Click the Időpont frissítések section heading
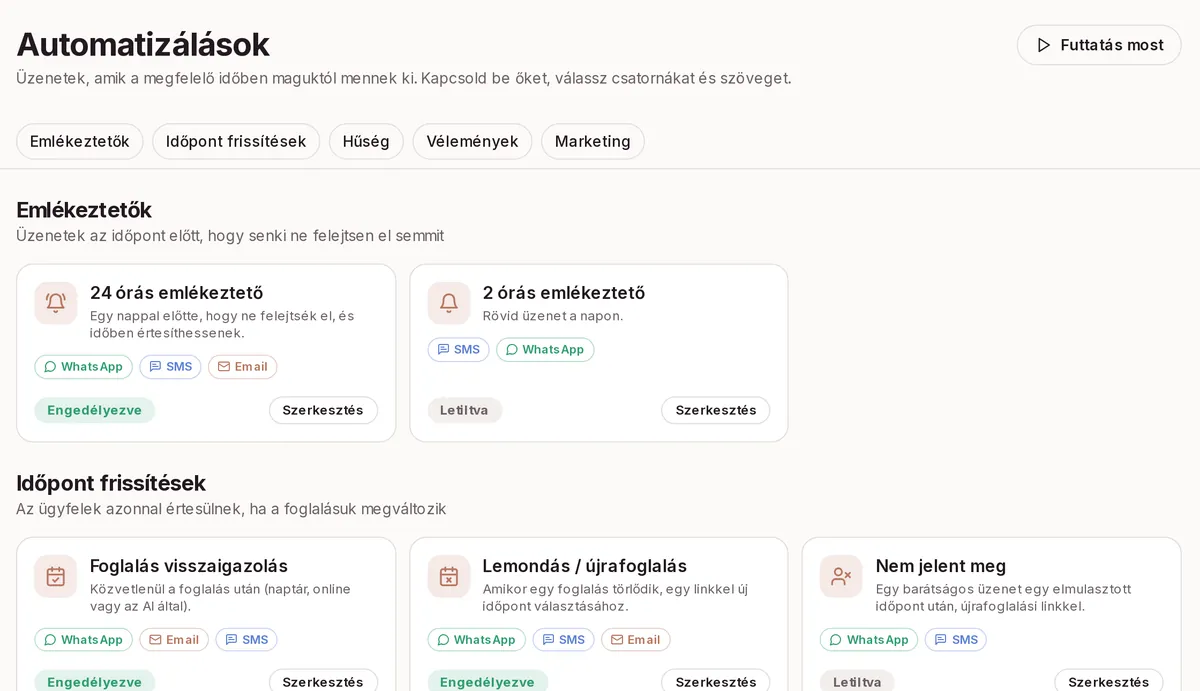 point(111,483)
